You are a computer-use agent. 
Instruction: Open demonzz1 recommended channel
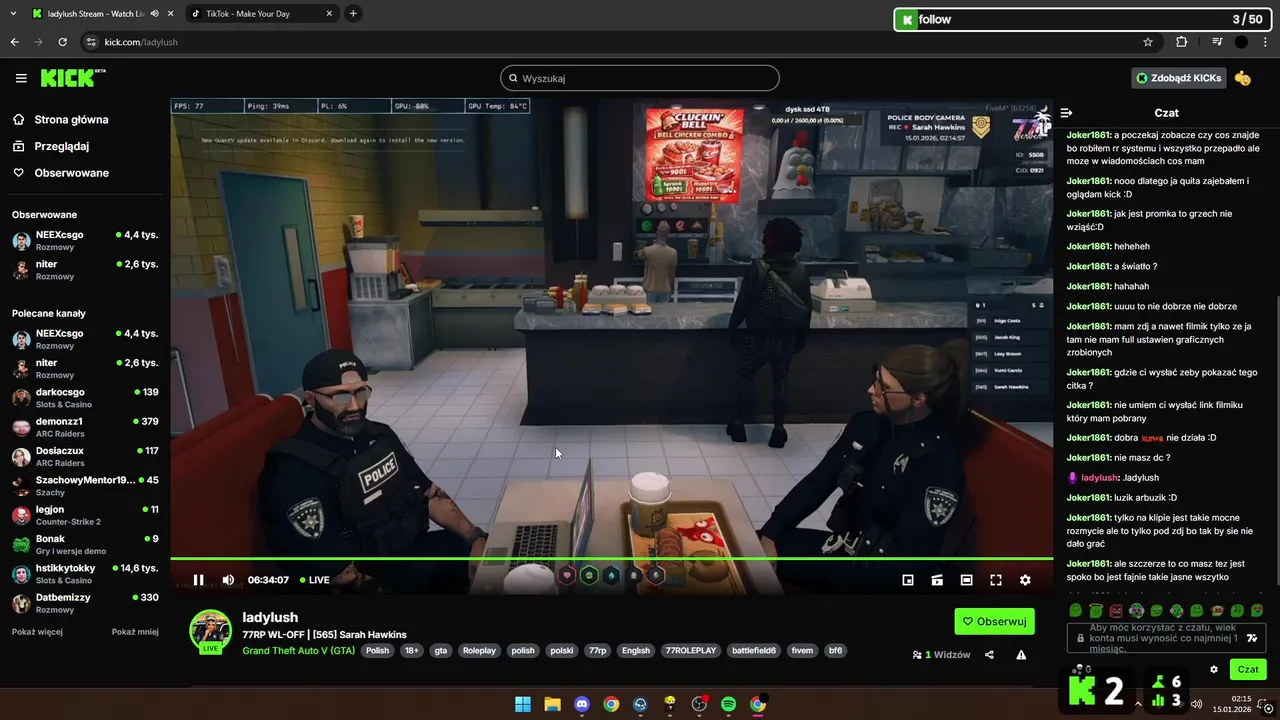[85, 427]
